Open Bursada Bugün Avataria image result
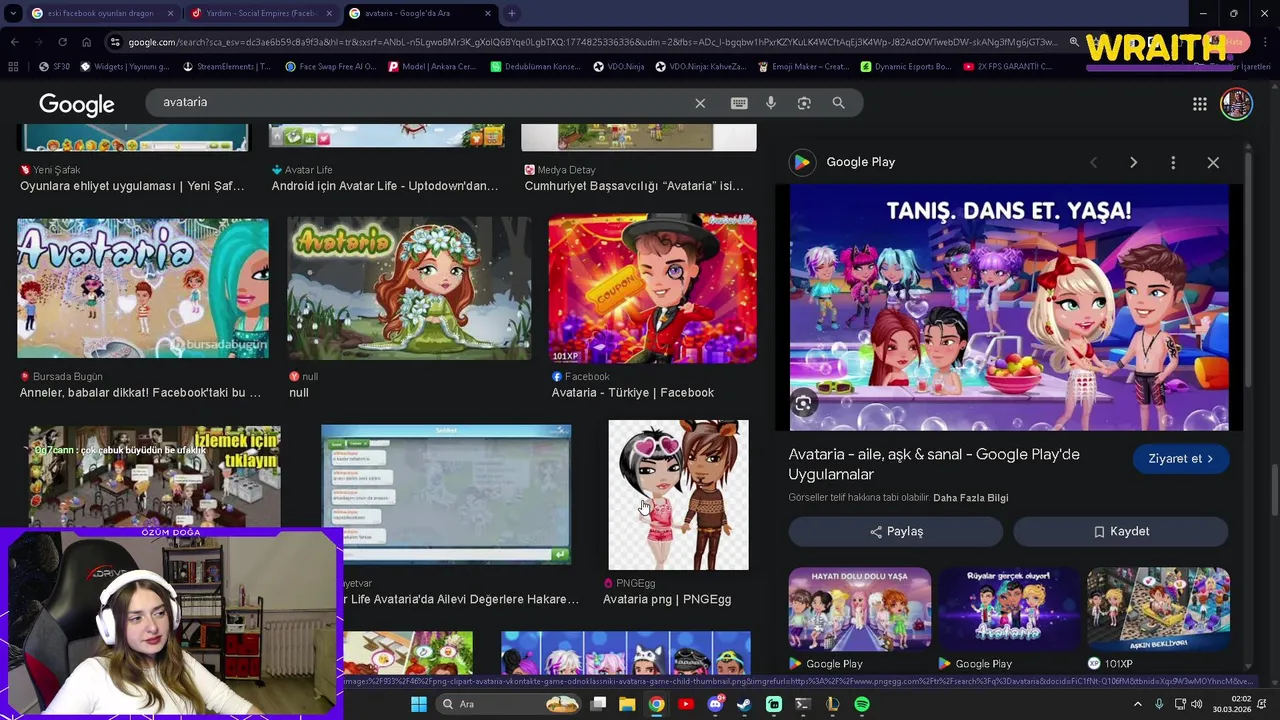This screenshot has height=720, width=1280. [143, 288]
